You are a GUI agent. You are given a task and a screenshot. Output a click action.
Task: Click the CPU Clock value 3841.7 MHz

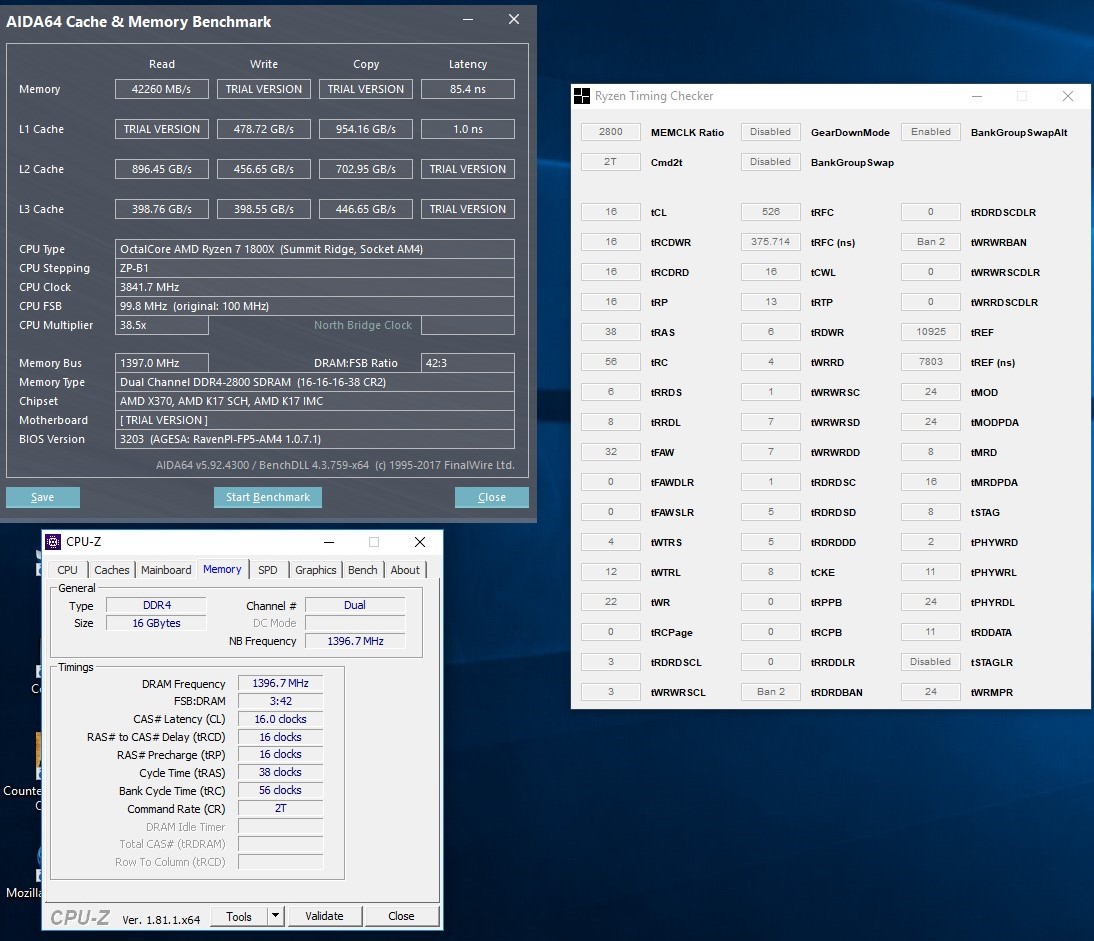click(x=315, y=287)
